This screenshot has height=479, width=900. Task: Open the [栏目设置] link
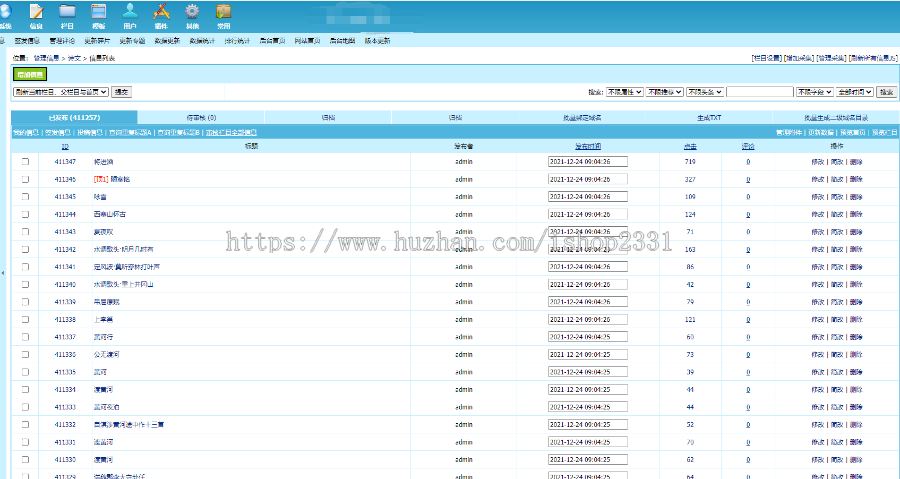click(x=767, y=58)
